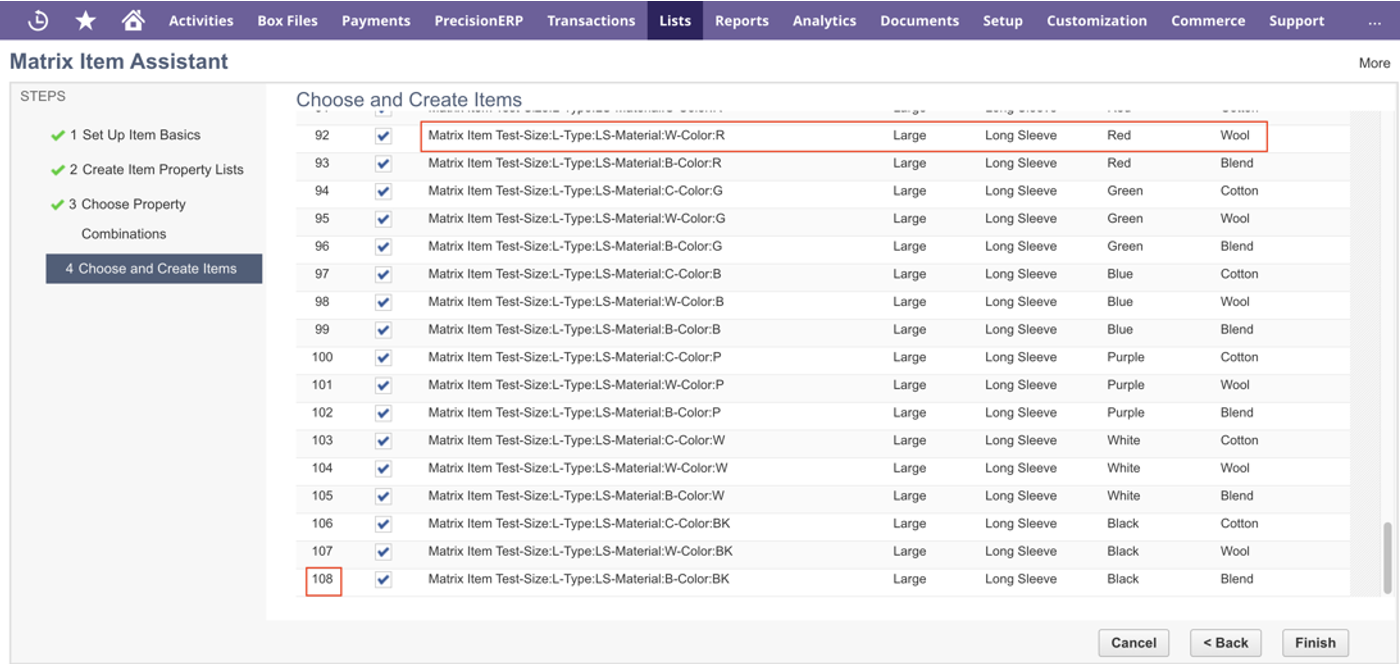Viewport: 1400px width, 664px height.
Task: Click the Finish button
Action: pyautogui.click(x=1315, y=643)
